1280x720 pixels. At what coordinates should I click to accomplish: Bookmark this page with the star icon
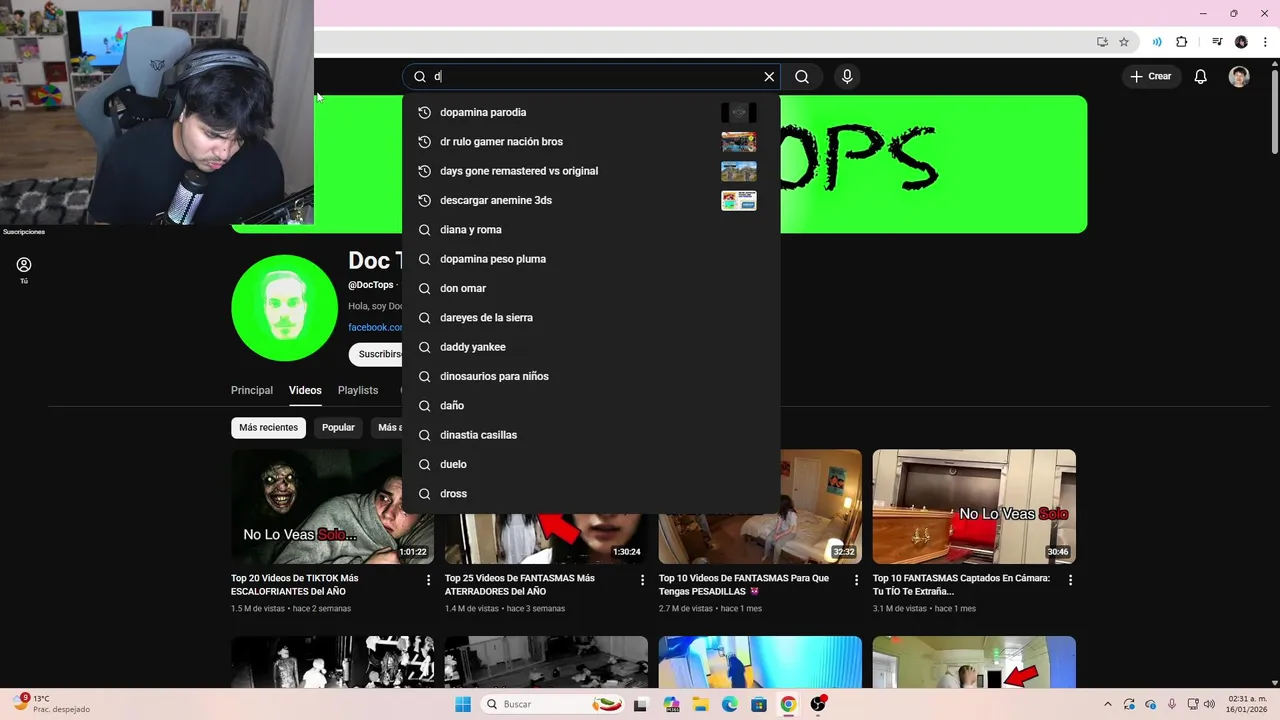tap(1124, 42)
